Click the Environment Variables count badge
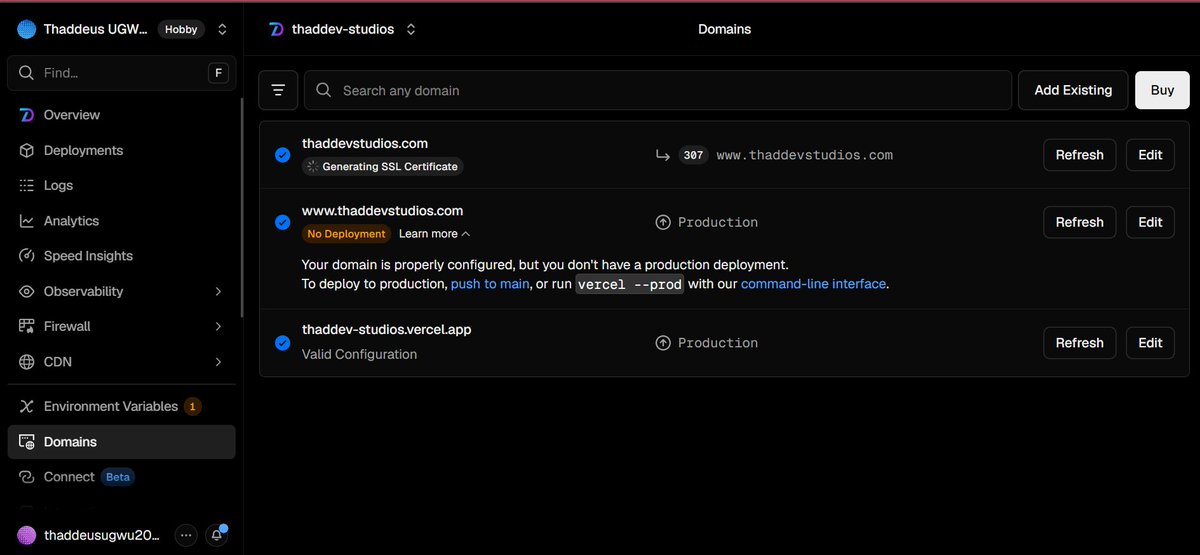 point(193,406)
